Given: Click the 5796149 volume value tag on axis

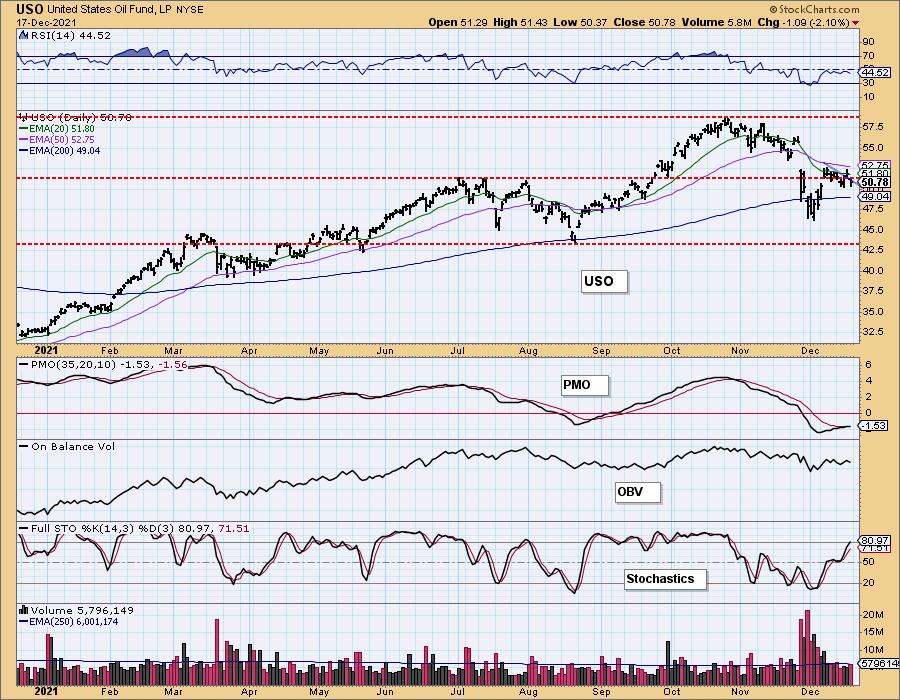Looking at the screenshot, I should point(878,663).
